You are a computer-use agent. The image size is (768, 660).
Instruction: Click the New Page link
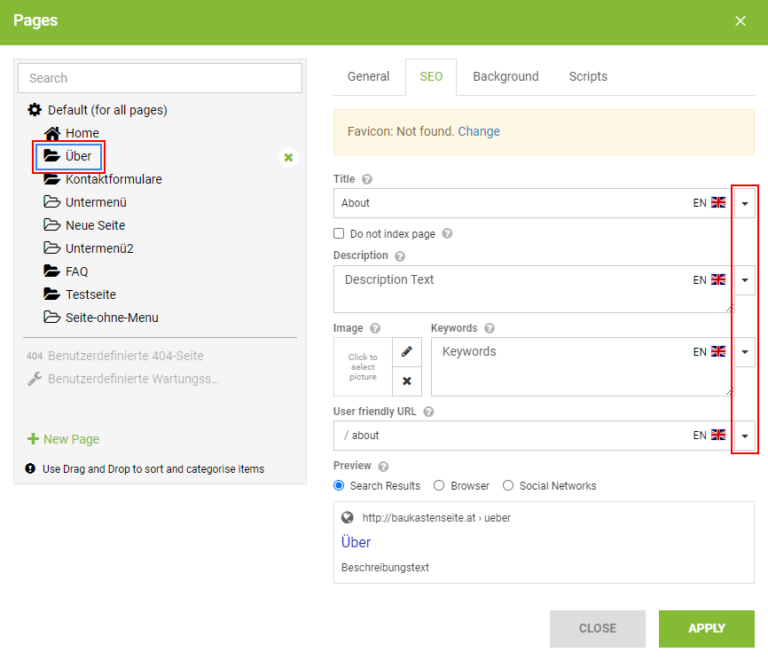coord(63,439)
